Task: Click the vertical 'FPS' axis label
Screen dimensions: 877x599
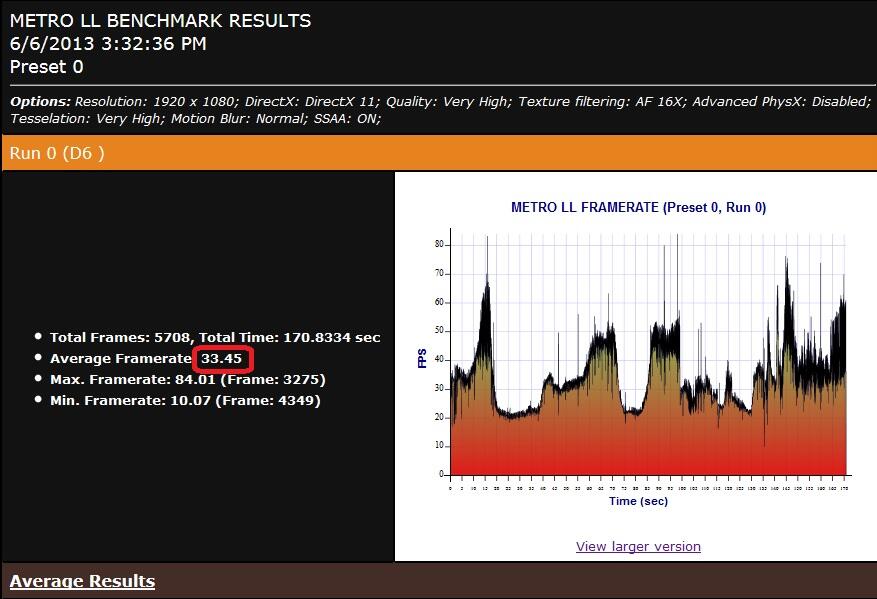Action: (422, 359)
